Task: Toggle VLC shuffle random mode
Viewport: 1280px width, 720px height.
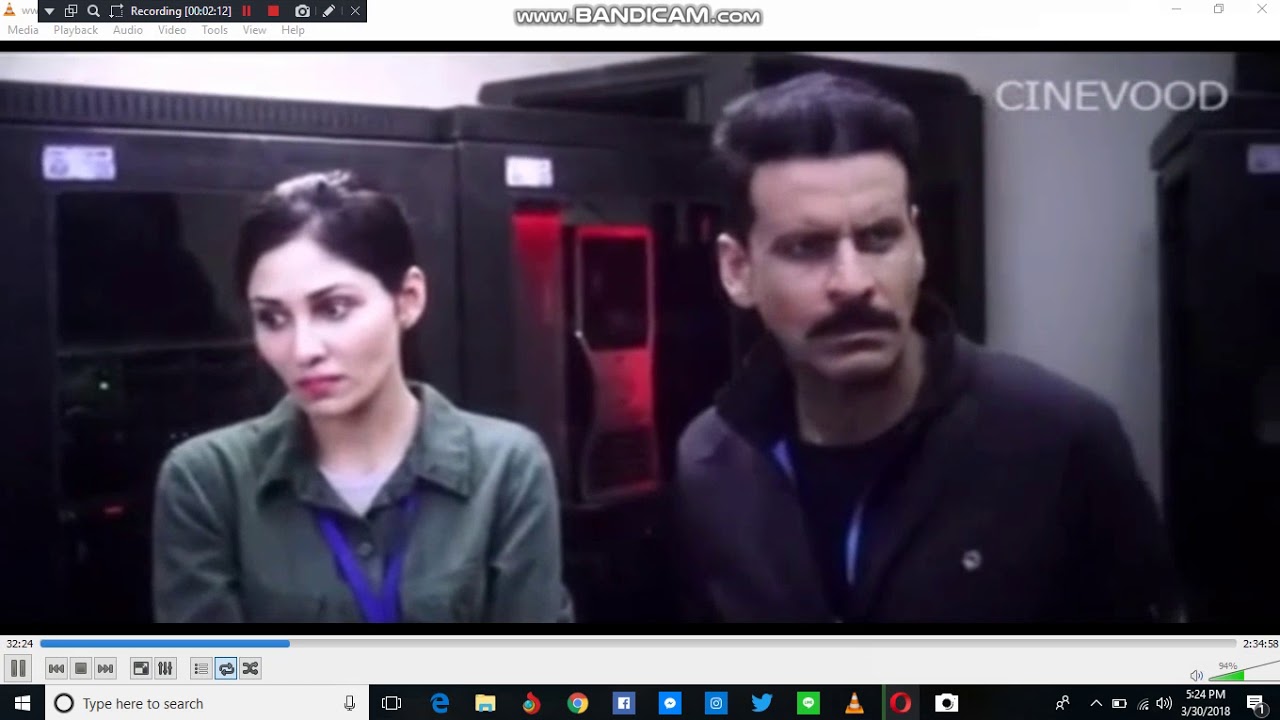Action: [250, 668]
